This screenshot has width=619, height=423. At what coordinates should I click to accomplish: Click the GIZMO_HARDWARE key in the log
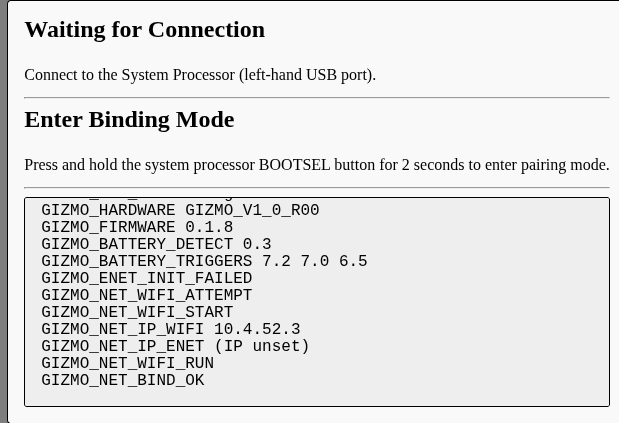pyautogui.click(x=109, y=211)
